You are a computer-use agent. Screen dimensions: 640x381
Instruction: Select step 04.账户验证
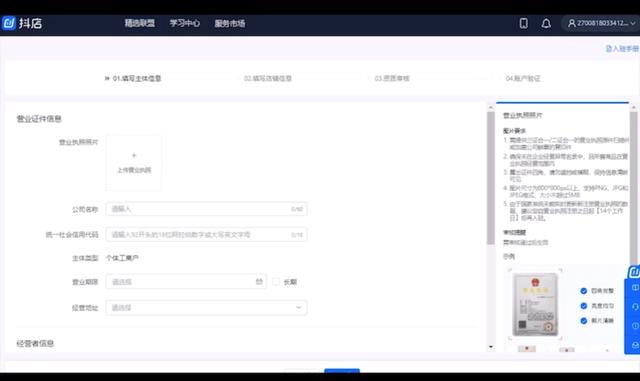[x=523, y=78]
